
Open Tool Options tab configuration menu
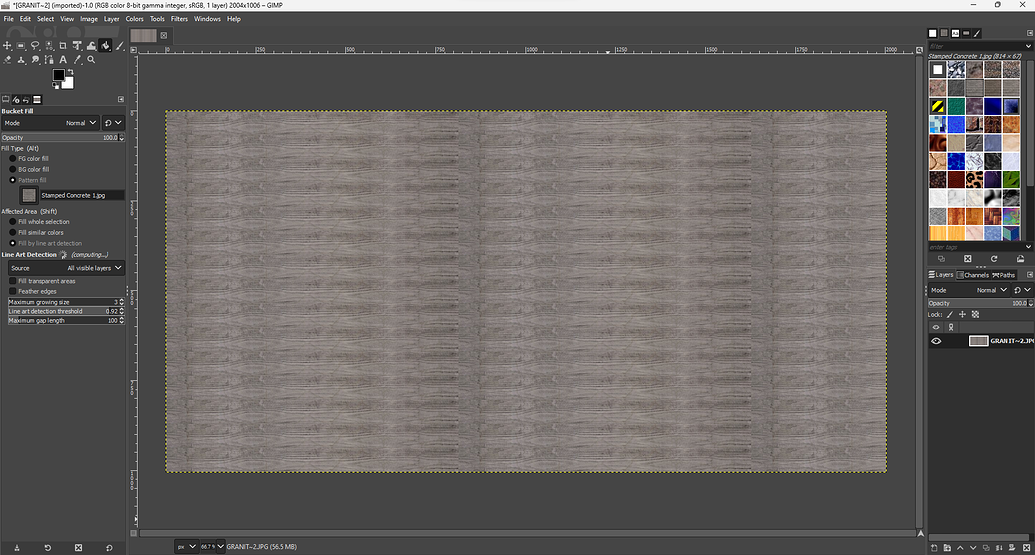click(x=121, y=99)
